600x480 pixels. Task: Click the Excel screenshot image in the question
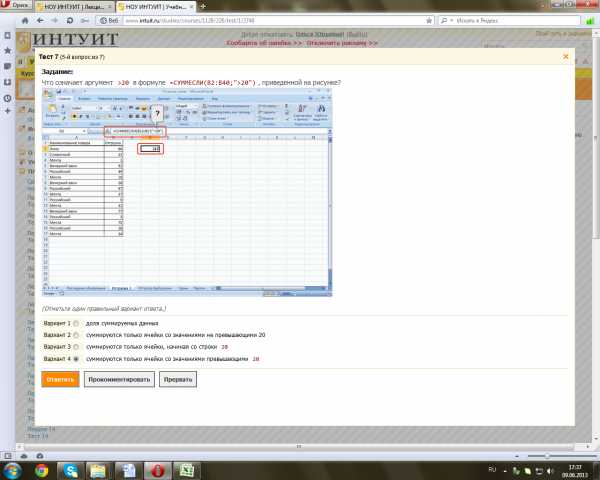(187, 193)
